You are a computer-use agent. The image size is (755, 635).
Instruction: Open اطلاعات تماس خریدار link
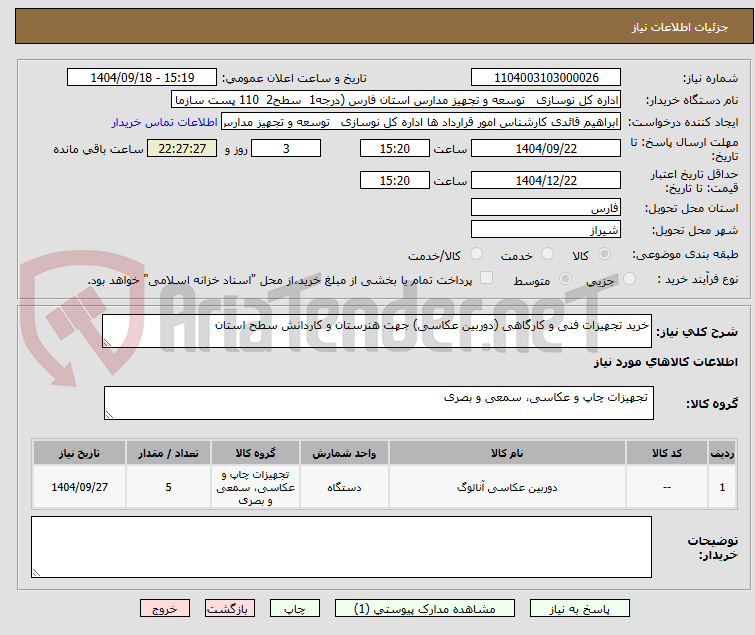[165, 122]
